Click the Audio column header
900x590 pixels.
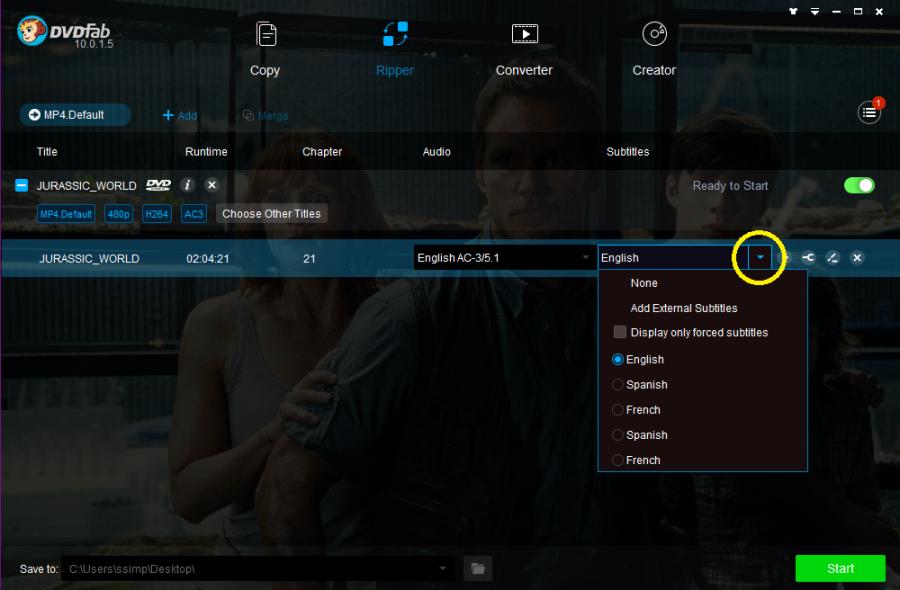[437, 152]
